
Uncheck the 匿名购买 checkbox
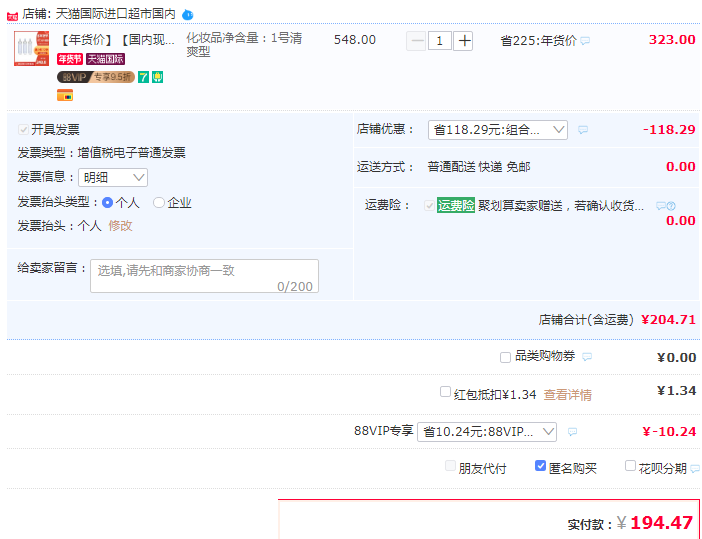(540, 466)
